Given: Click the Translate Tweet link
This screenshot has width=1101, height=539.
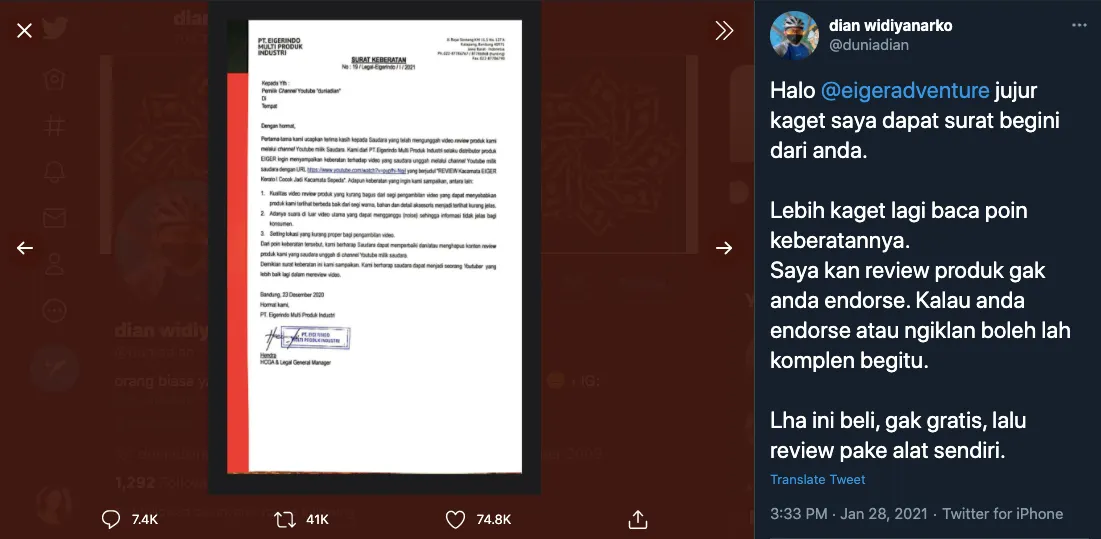Looking at the screenshot, I should tap(817, 479).
